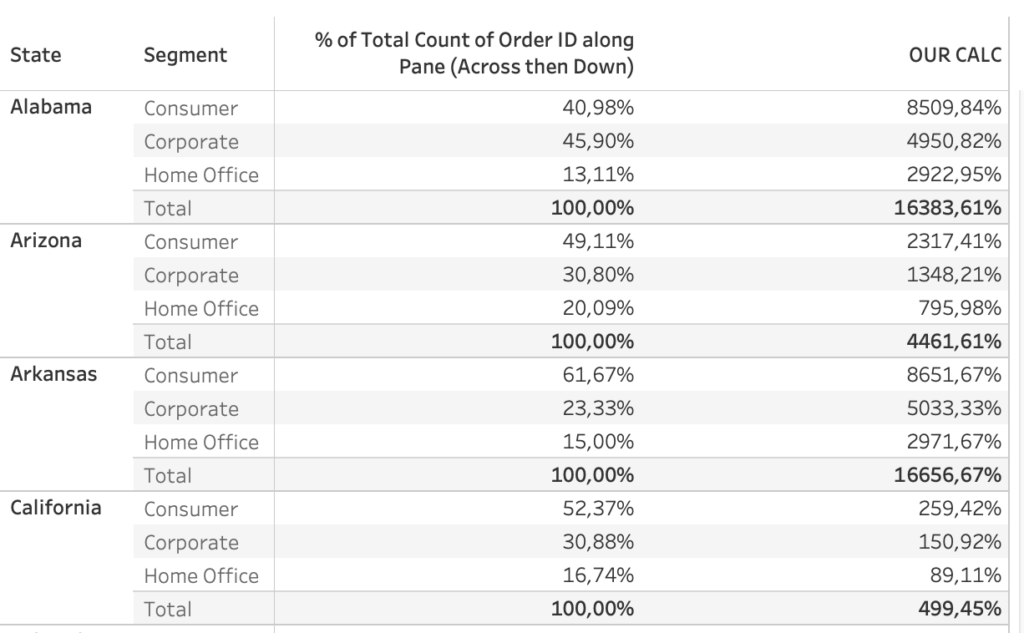Select the 49,11% cell
The image size is (1024, 633).
point(598,242)
